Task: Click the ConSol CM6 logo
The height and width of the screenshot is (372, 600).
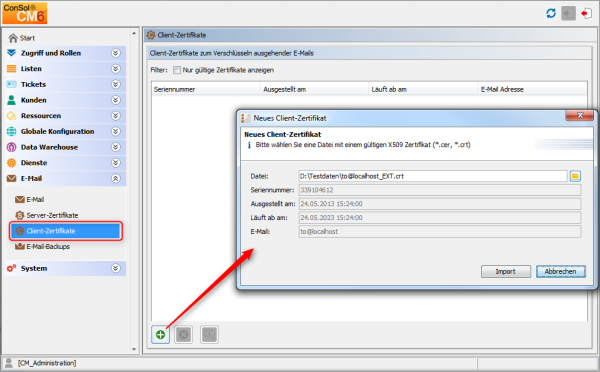Action: click(25, 13)
